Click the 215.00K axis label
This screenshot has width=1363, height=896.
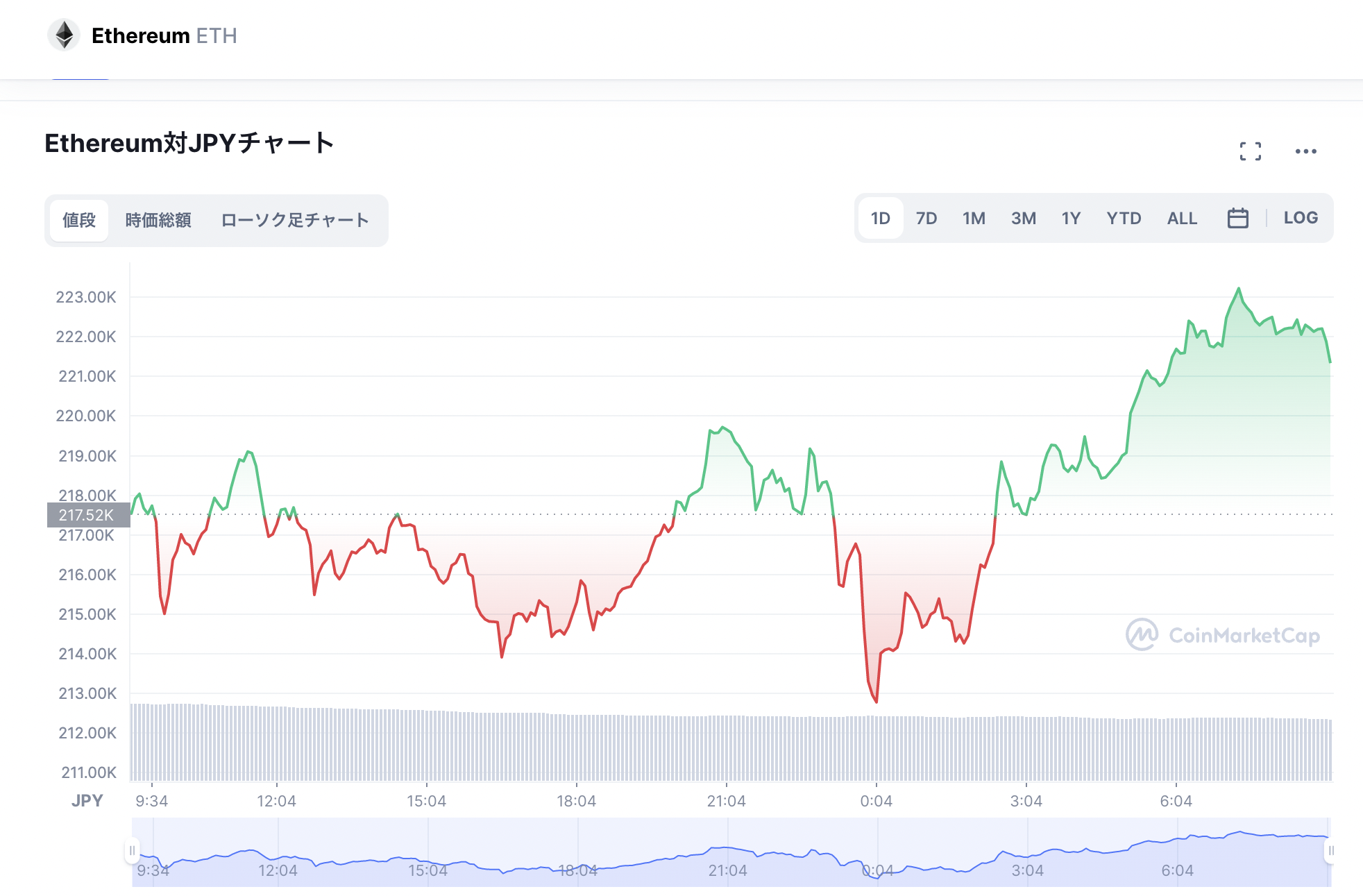pyautogui.click(x=87, y=614)
